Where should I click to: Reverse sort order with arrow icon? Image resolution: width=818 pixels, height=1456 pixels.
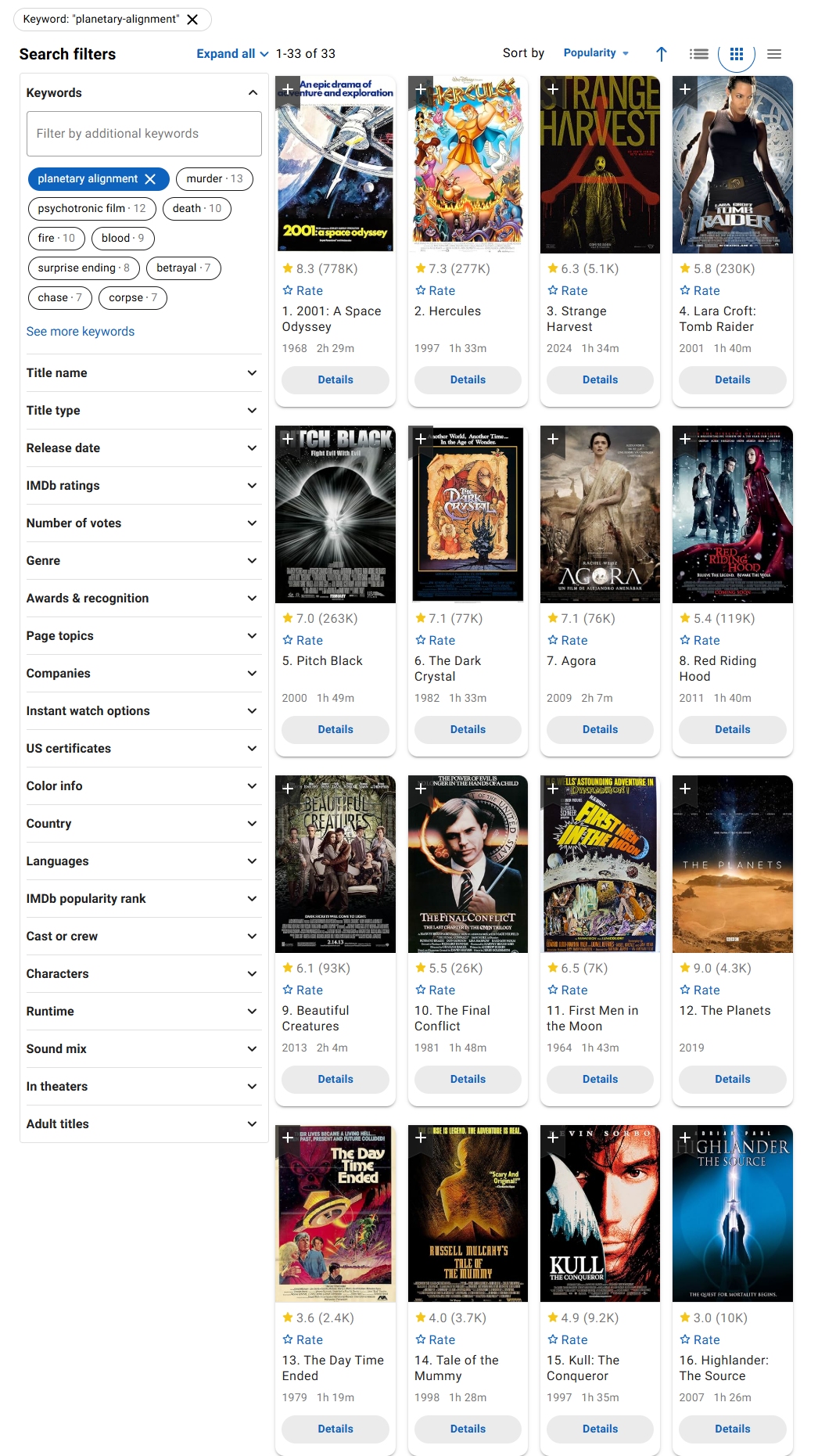[661, 54]
